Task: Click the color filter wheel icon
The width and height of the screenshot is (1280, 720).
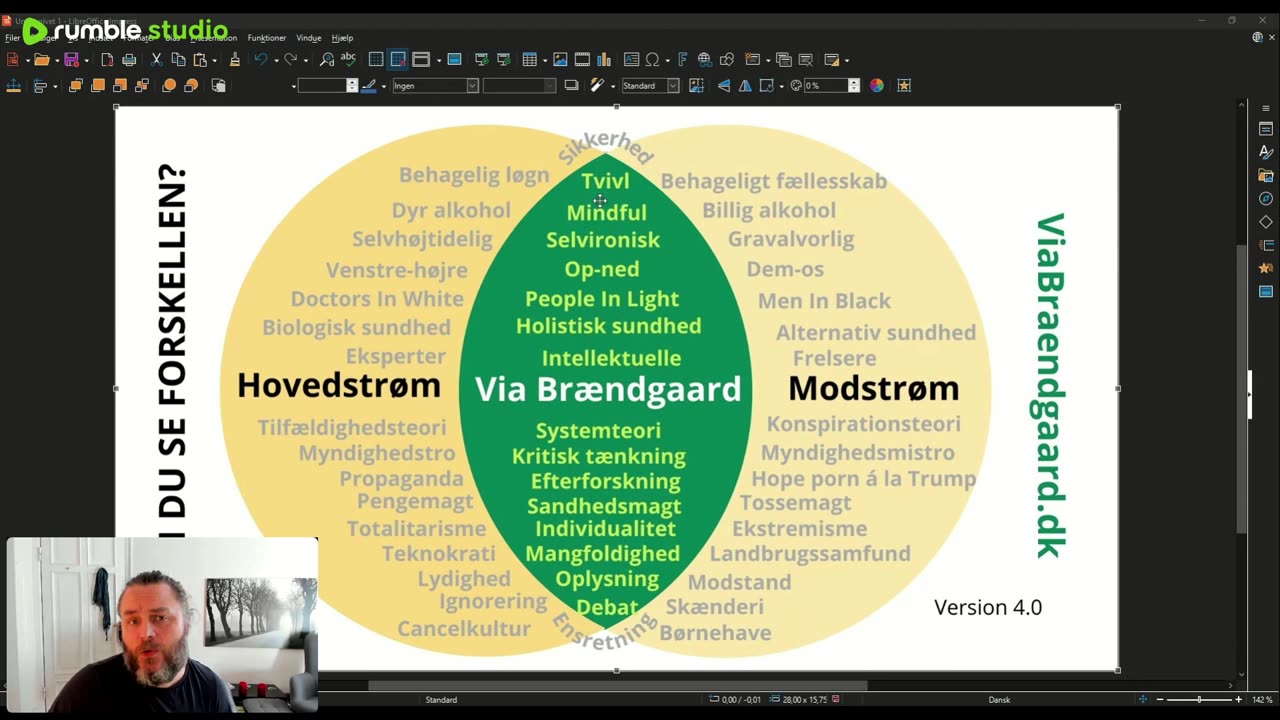Action: coord(876,85)
